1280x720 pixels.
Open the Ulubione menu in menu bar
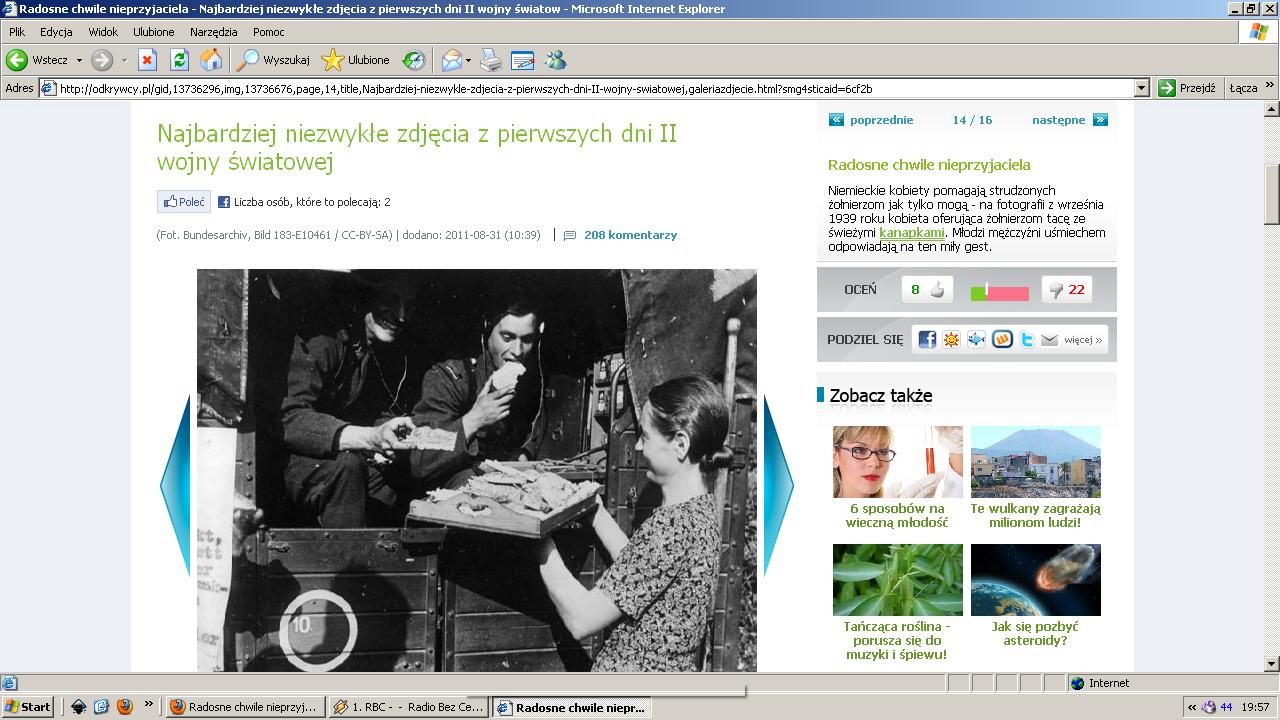point(153,32)
